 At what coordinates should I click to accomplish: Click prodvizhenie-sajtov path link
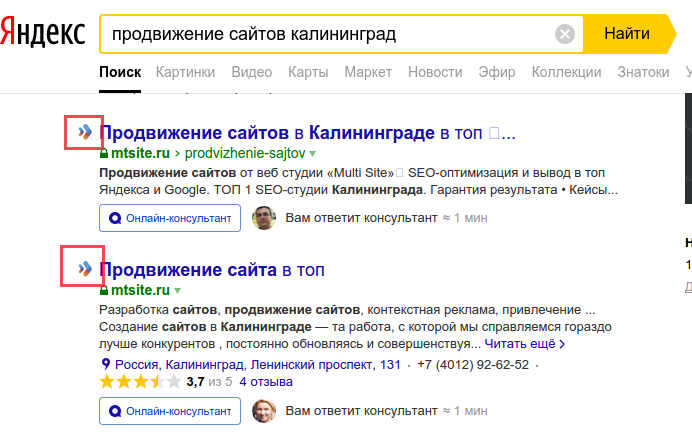pyautogui.click(x=245, y=153)
